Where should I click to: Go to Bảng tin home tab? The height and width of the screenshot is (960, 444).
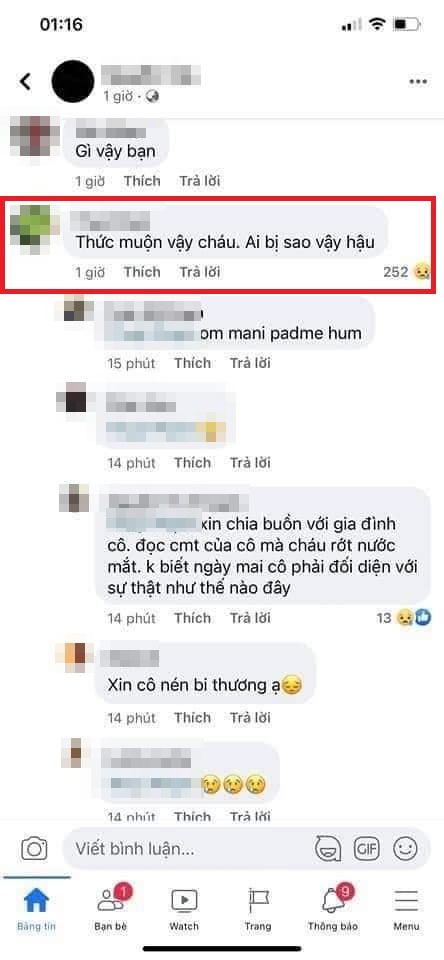pos(36,909)
